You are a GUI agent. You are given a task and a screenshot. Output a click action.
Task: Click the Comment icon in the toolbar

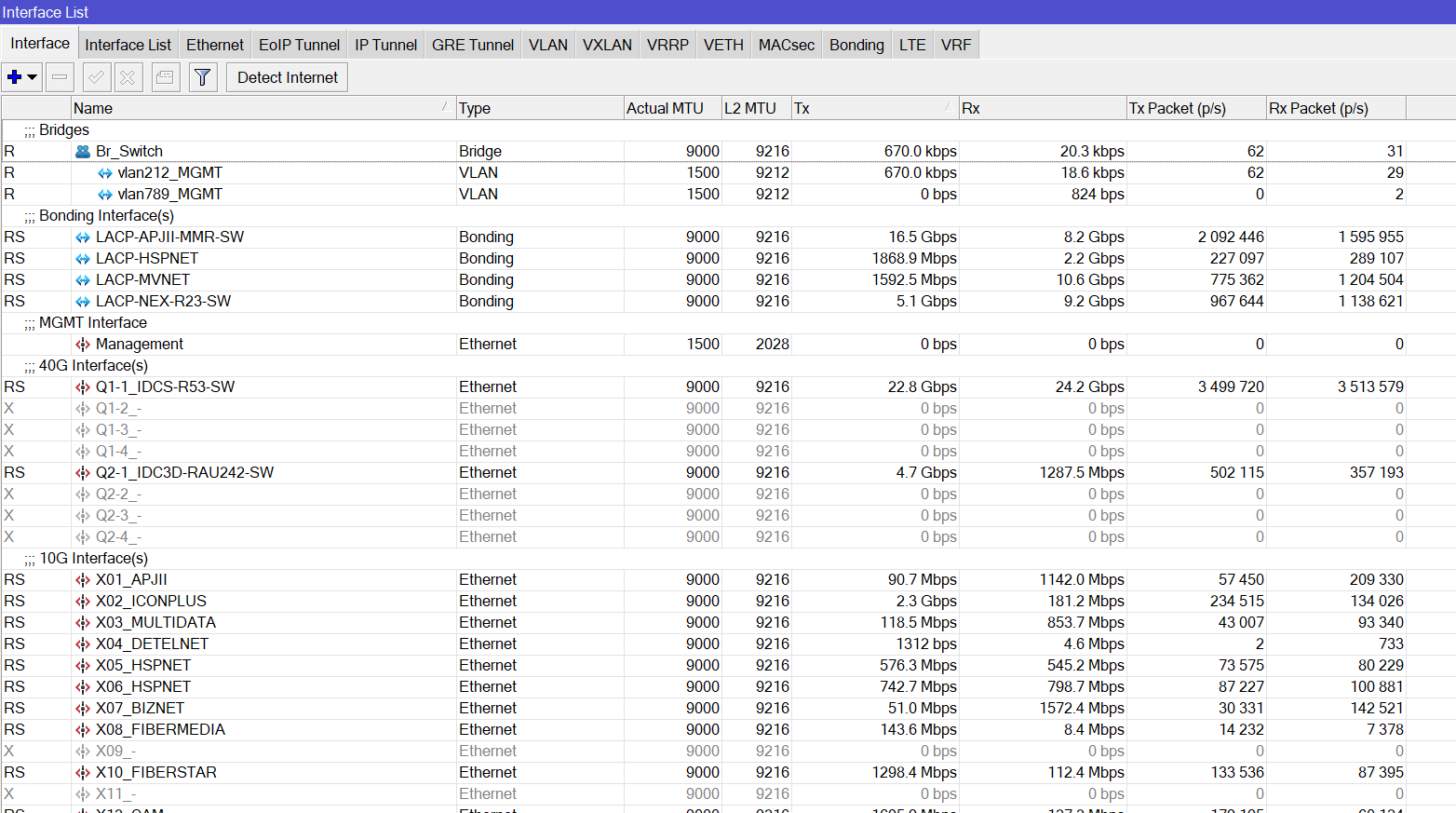pos(166,76)
